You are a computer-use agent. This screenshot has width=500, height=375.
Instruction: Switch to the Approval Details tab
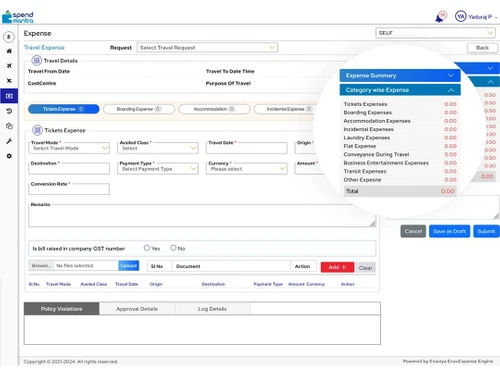(137, 309)
